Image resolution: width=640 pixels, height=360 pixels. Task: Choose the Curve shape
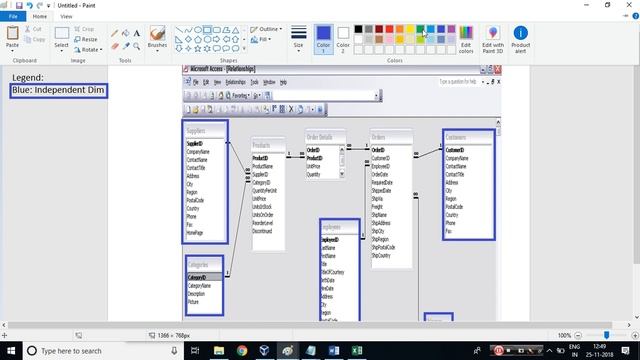point(188,30)
